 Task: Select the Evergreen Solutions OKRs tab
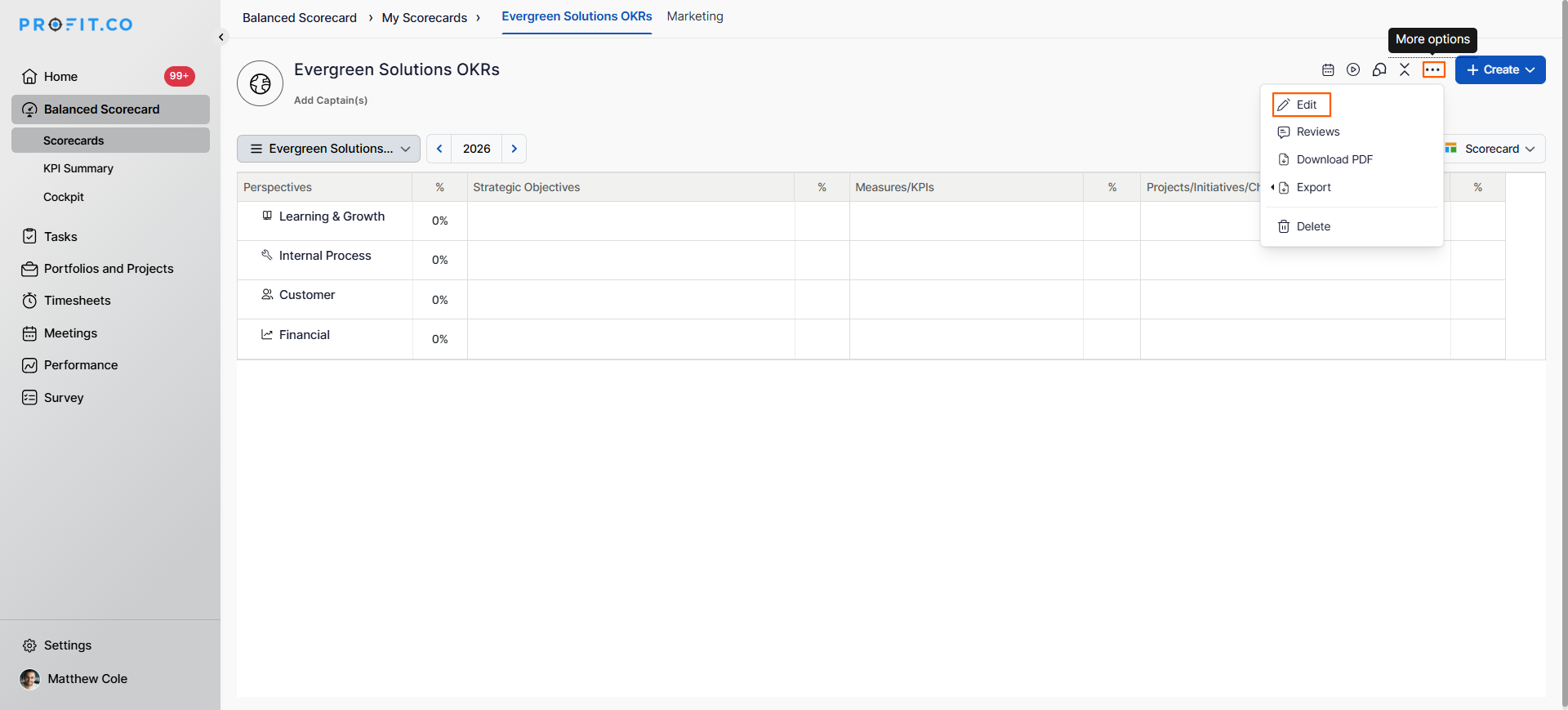[x=577, y=17]
